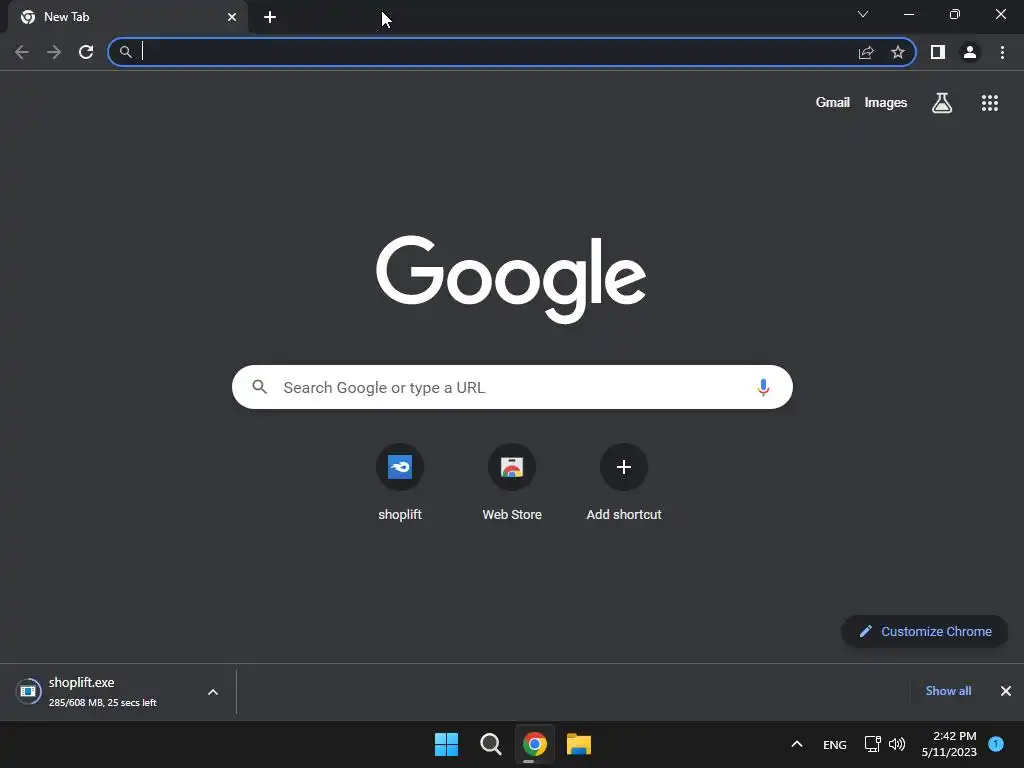The image size is (1024, 768).
Task: Close the downloads bar
Action: [1006, 691]
